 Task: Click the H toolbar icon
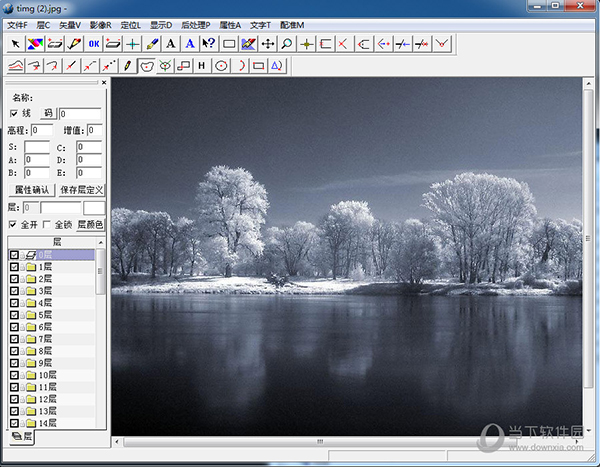(202, 66)
